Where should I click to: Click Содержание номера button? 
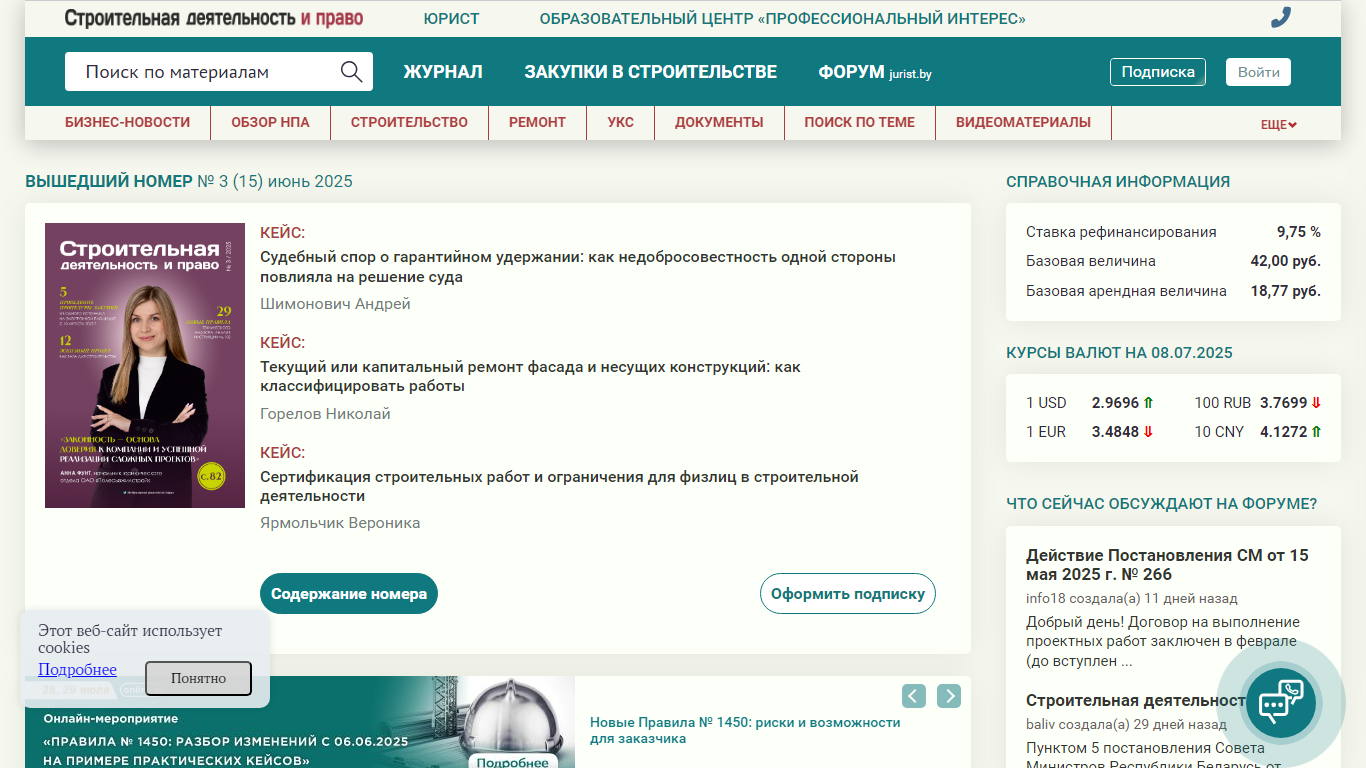[x=349, y=594]
